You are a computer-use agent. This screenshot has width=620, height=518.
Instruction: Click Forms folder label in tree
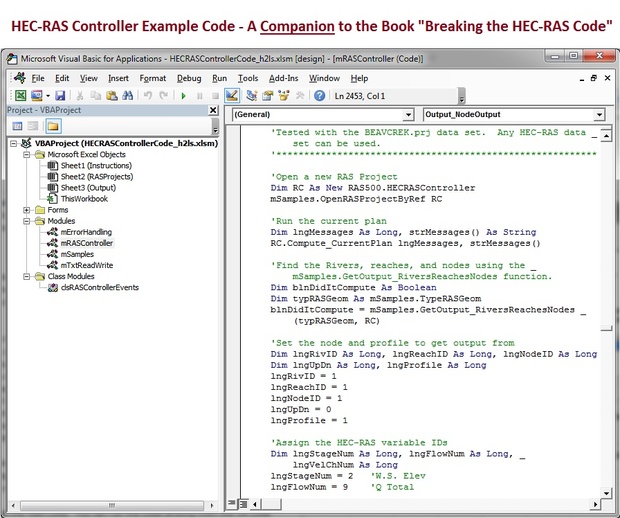58,210
